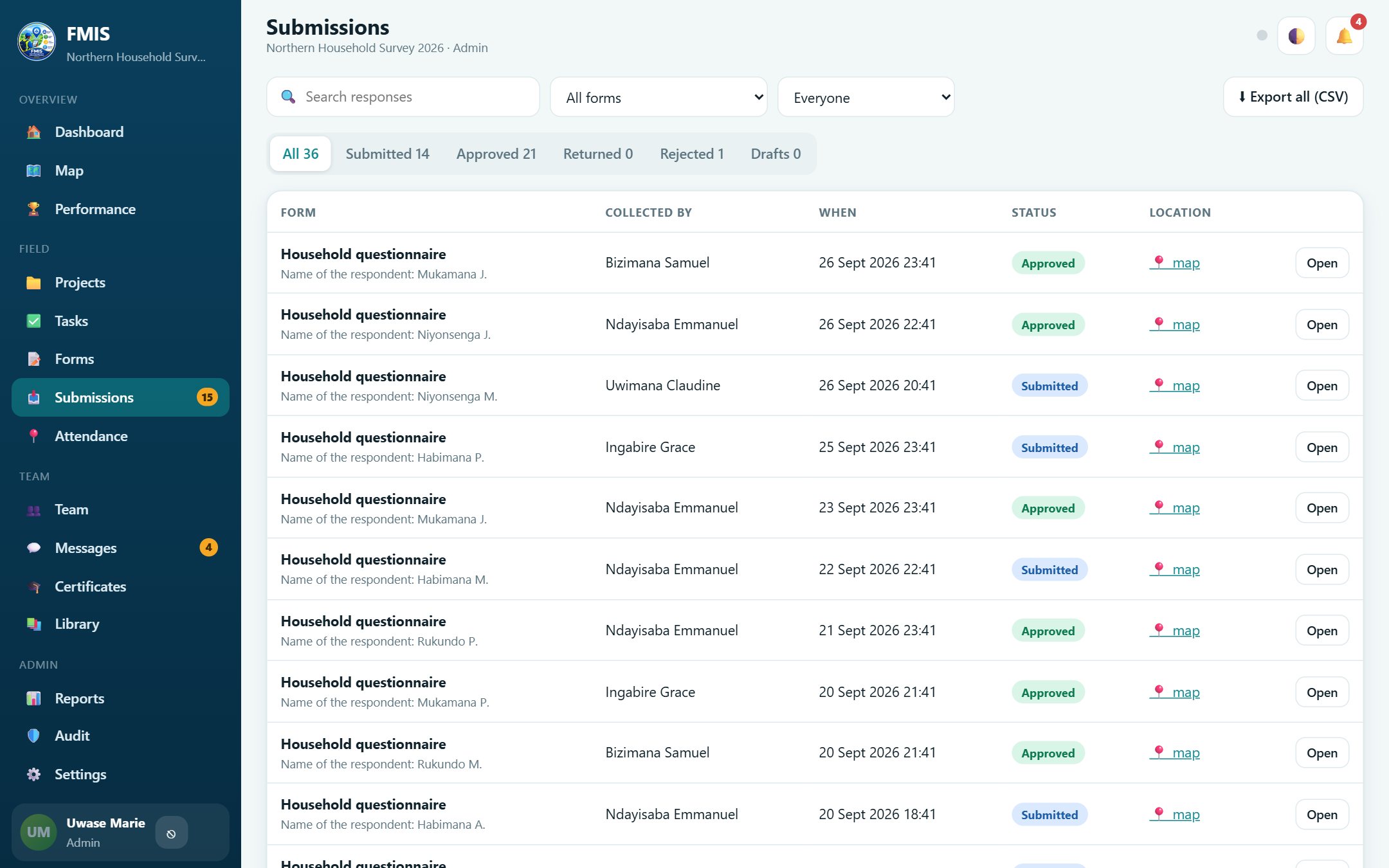Click Submitted badge on 22 Sept 22:41 row

click(x=1049, y=570)
